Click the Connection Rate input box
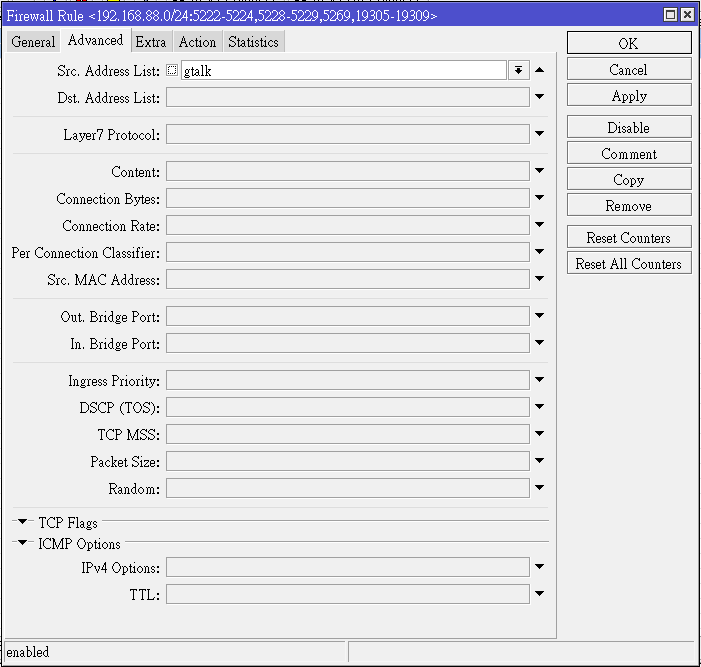 click(348, 225)
